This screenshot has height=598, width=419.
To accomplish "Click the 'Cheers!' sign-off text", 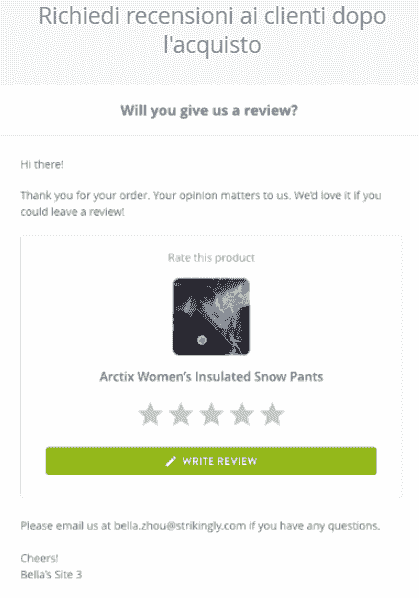I will (39, 558).
